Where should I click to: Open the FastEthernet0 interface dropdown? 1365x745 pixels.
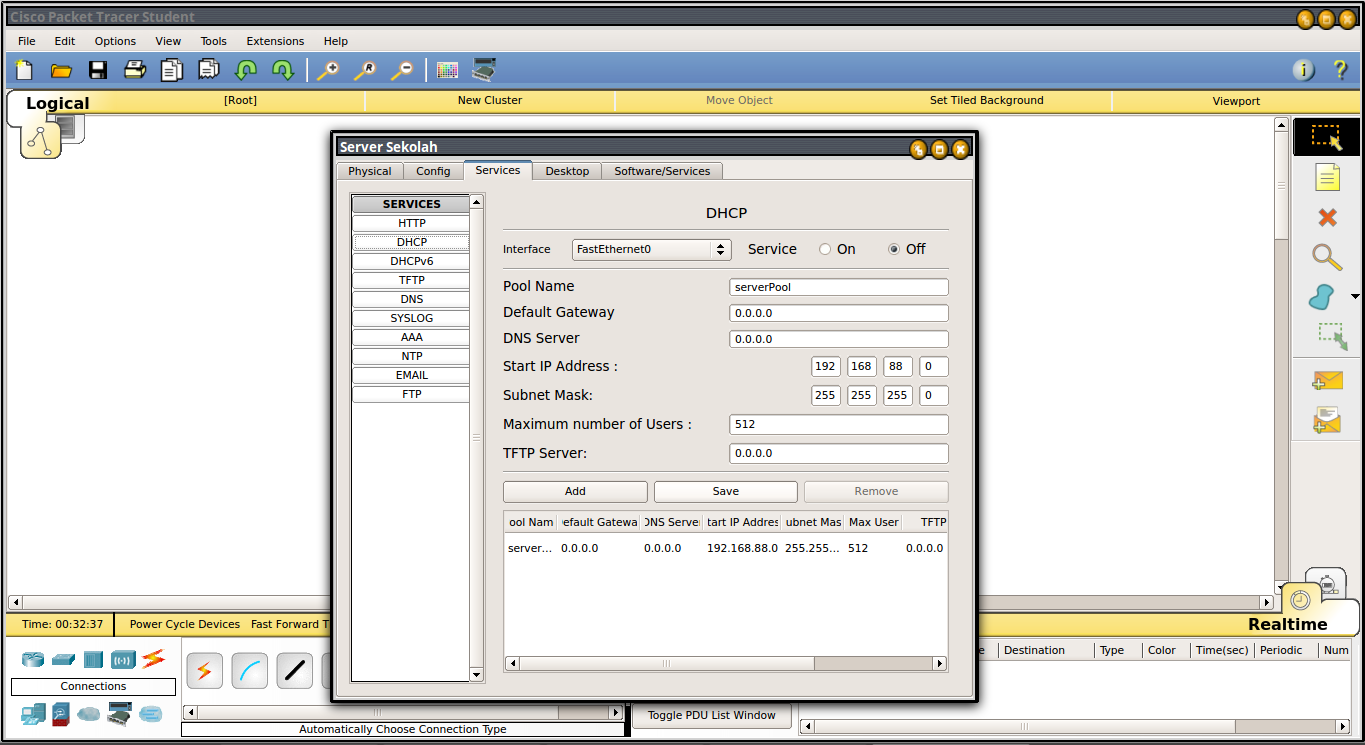(652, 249)
